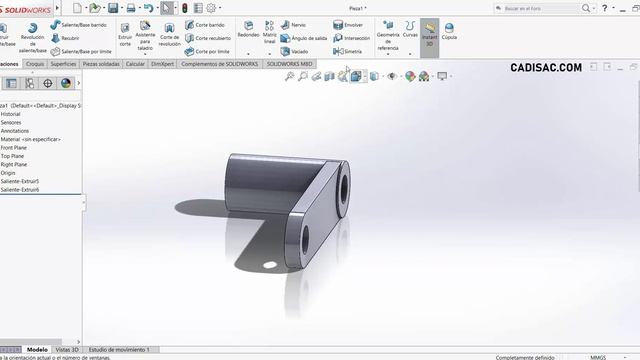Expand Redondeo dropdown arrow
The width and height of the screenshot is (640, 360).
coord(248,53)
